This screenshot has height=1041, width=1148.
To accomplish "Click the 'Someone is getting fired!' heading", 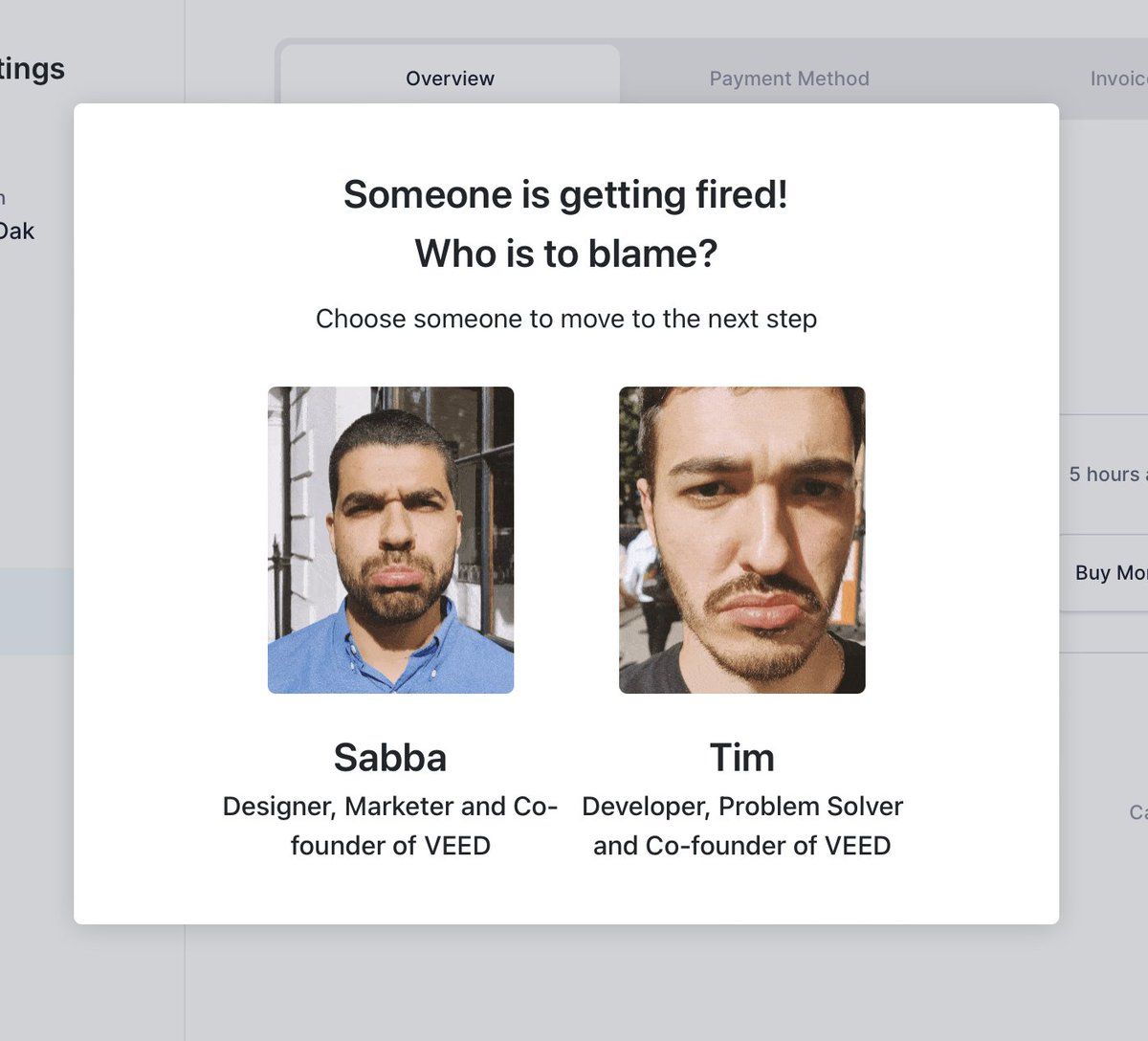I will pos(565,194).
